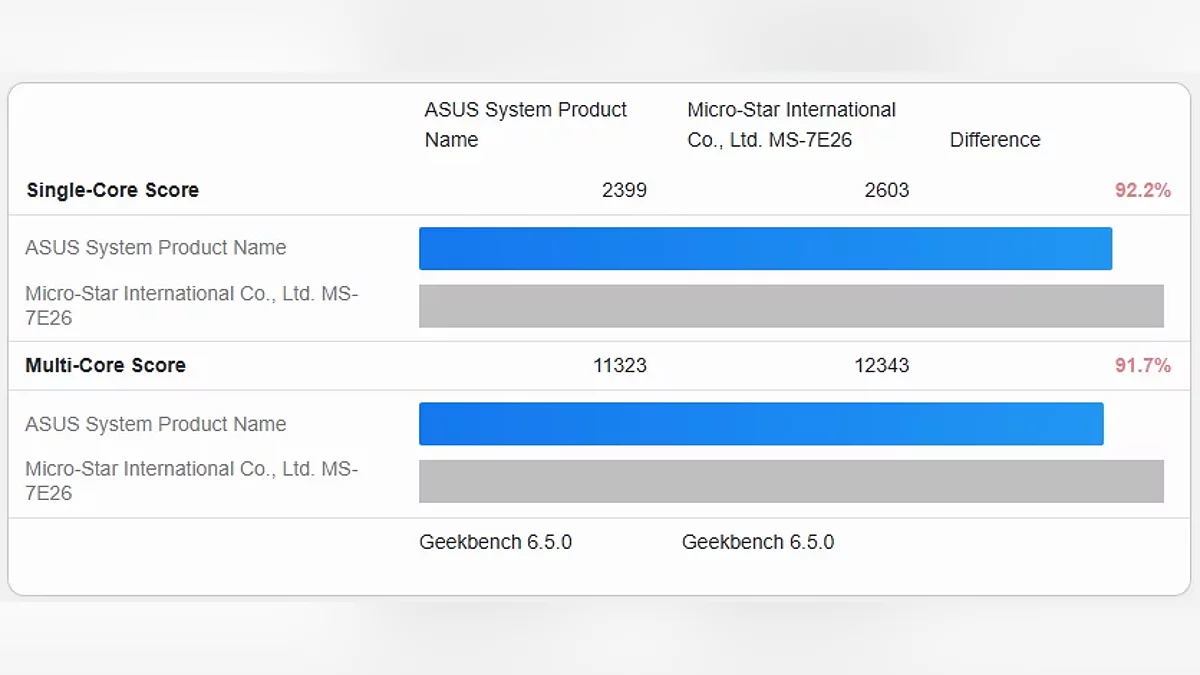
Task: Click the blue ASUS multi-core bar
Action: (x=760, y=424)
